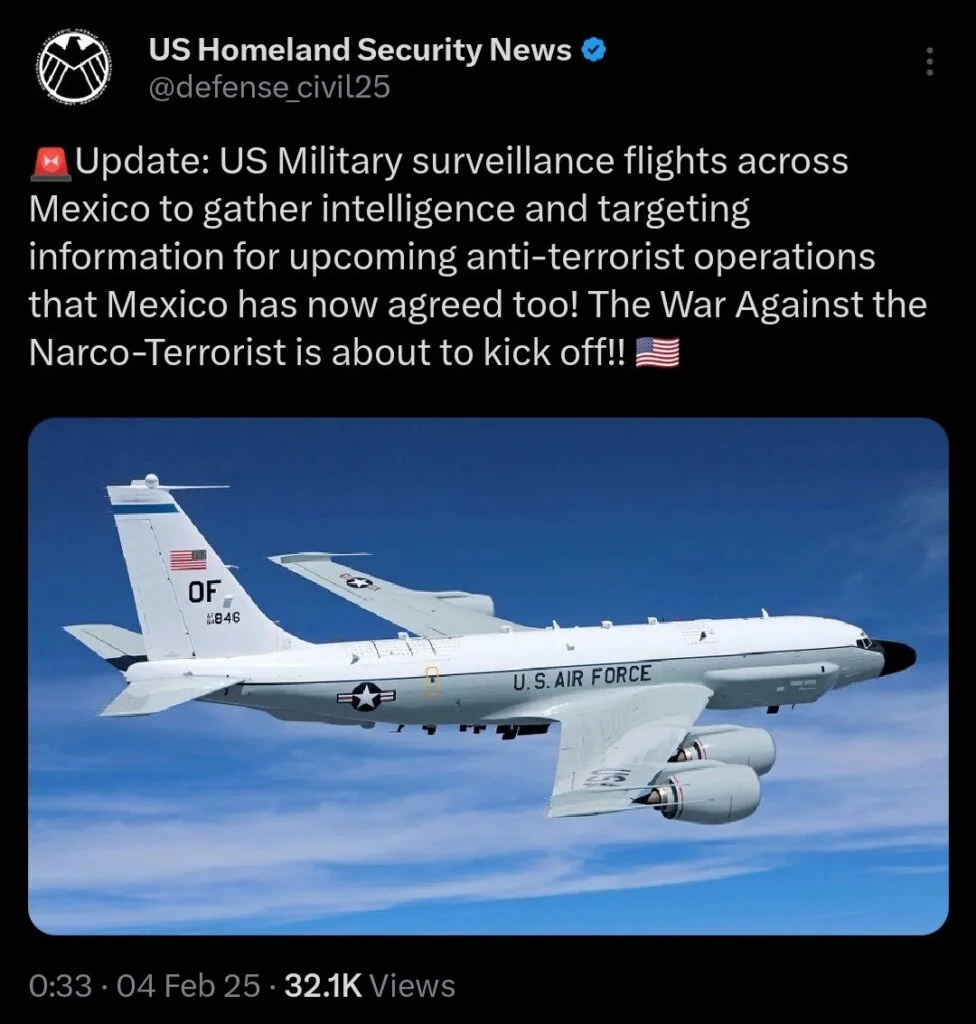
Task: Click the blue verified checkmark badge
Action: [594, 50]
